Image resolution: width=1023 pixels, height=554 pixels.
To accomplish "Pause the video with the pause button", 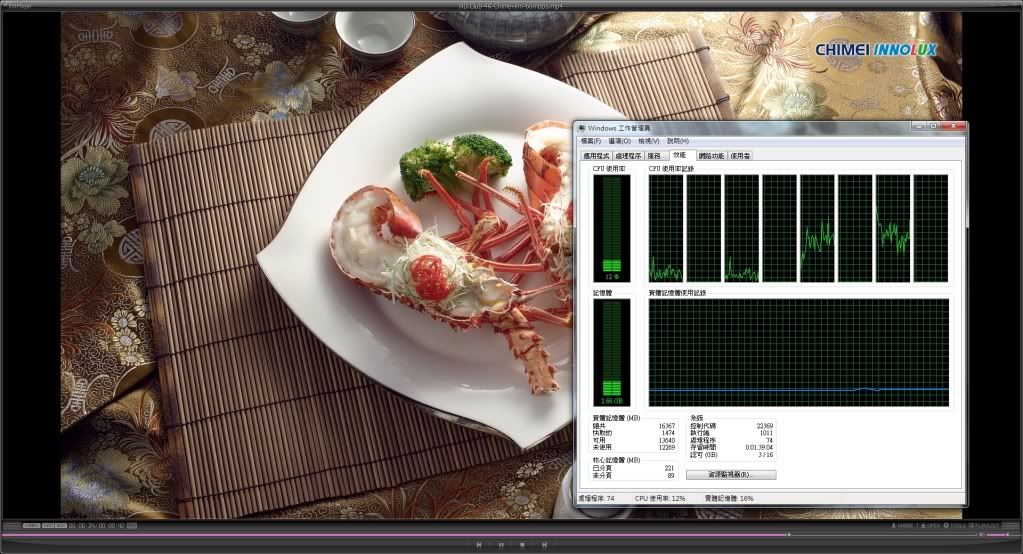I will (500, 545).
